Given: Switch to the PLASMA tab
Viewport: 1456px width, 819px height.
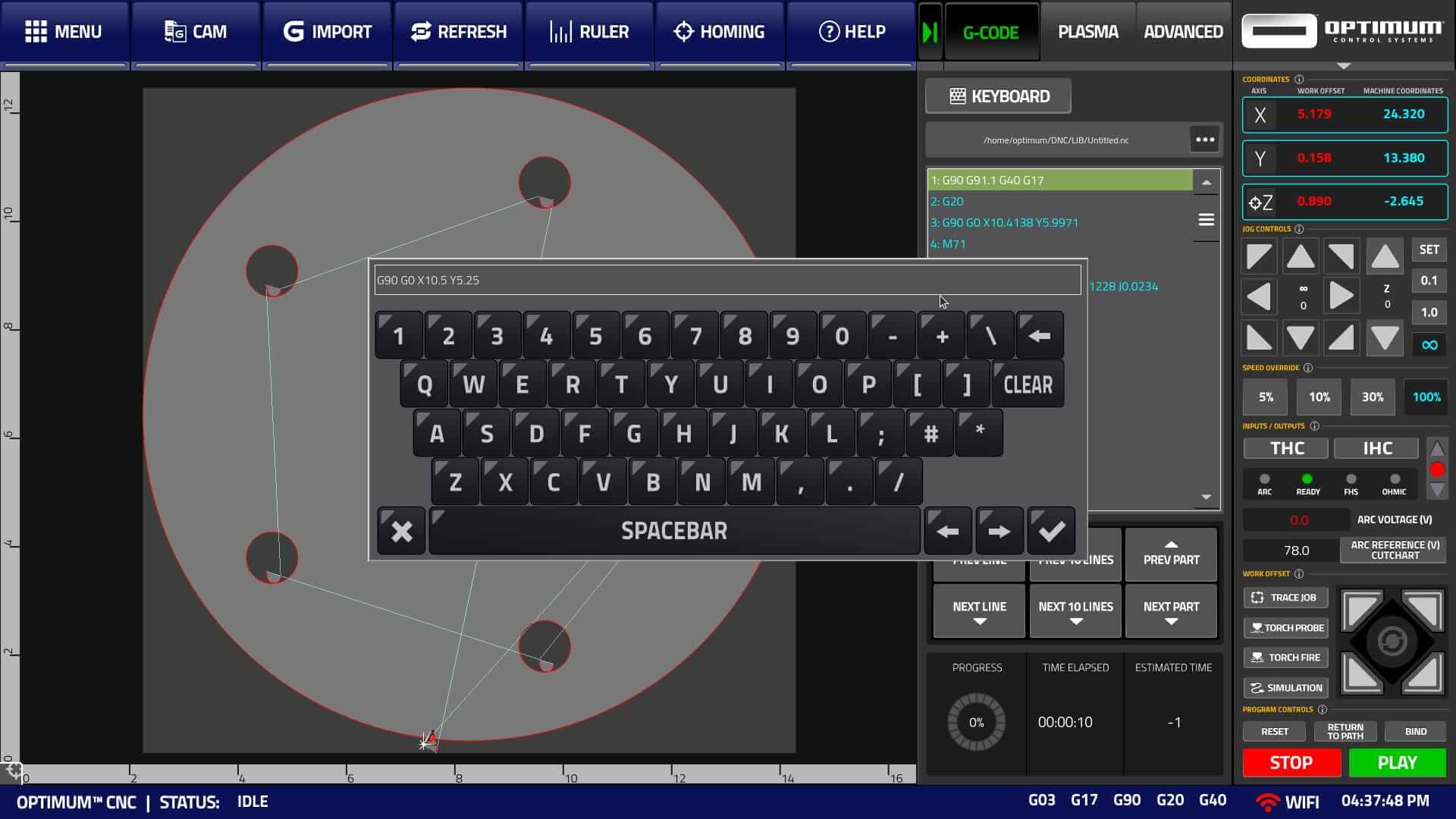Looking at the screenshot, I should pyautogui.click(x=1087, y=32).
